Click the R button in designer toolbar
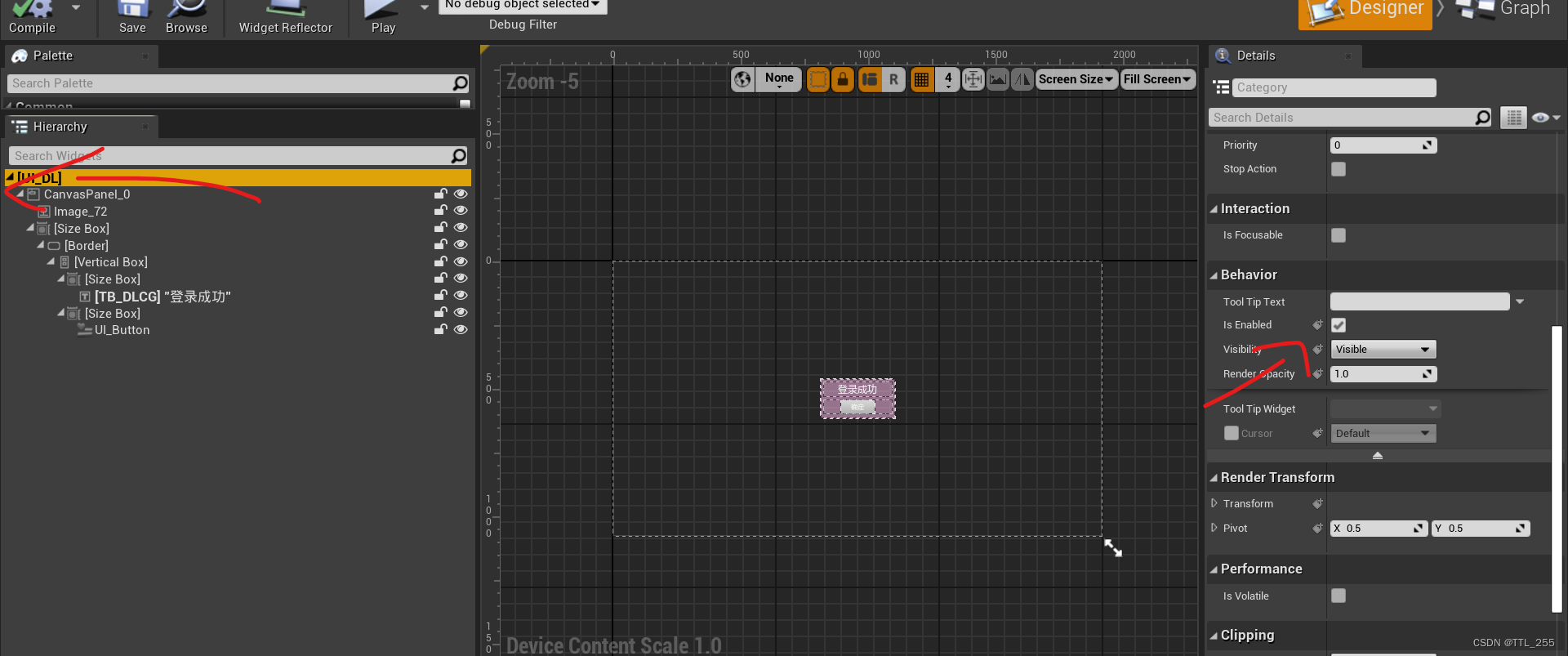The width and height of the screenshot is (1568, 656). point(893,79)
